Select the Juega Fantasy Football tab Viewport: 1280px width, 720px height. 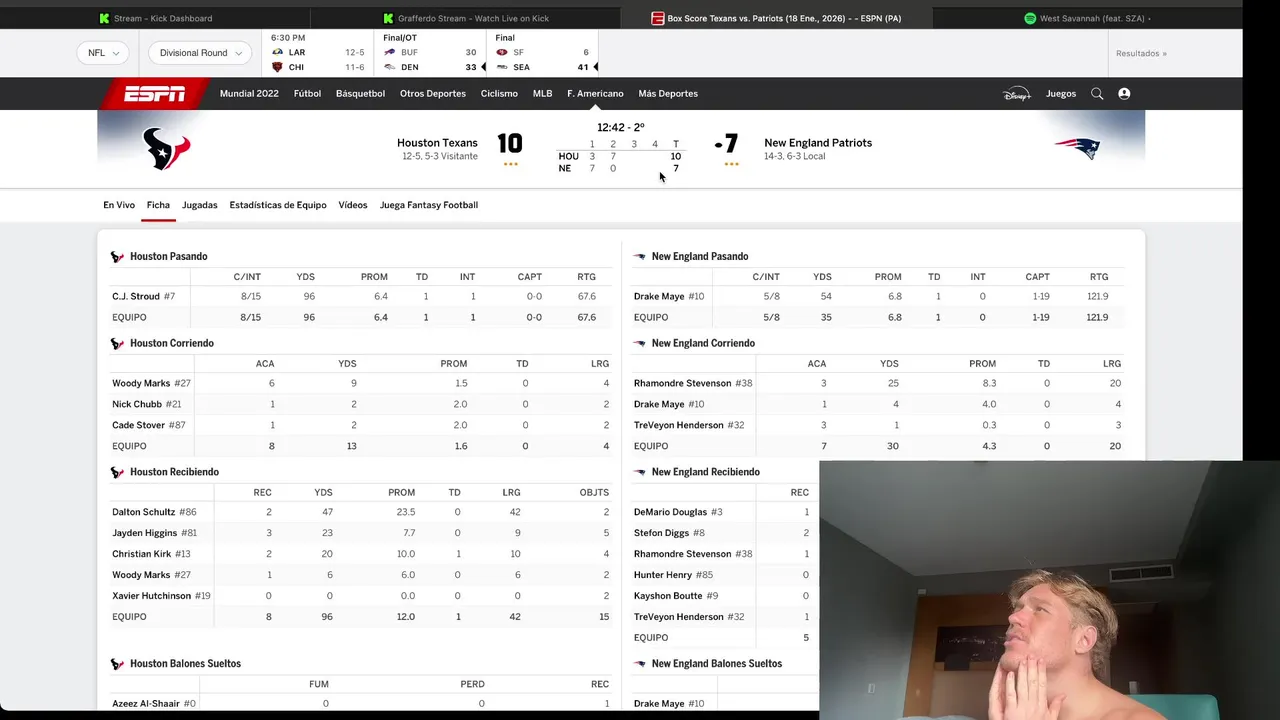coord(429,205)
